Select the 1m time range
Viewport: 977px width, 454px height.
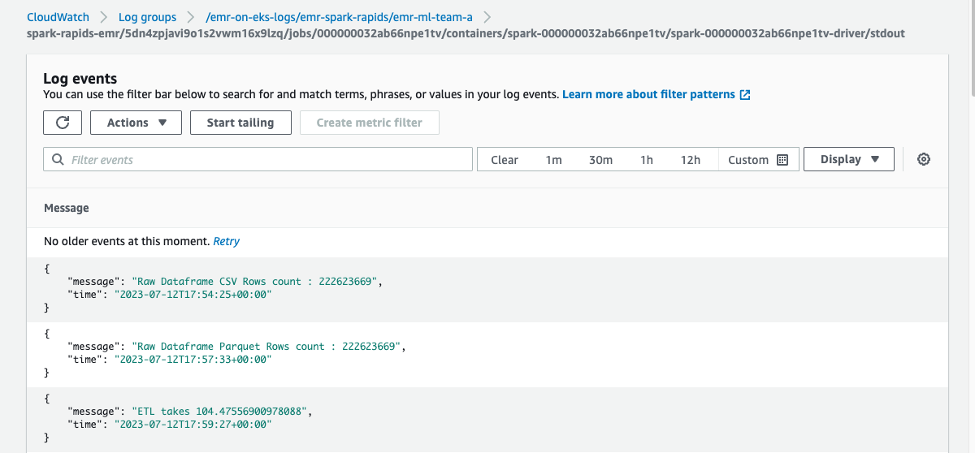pos(554,160)
